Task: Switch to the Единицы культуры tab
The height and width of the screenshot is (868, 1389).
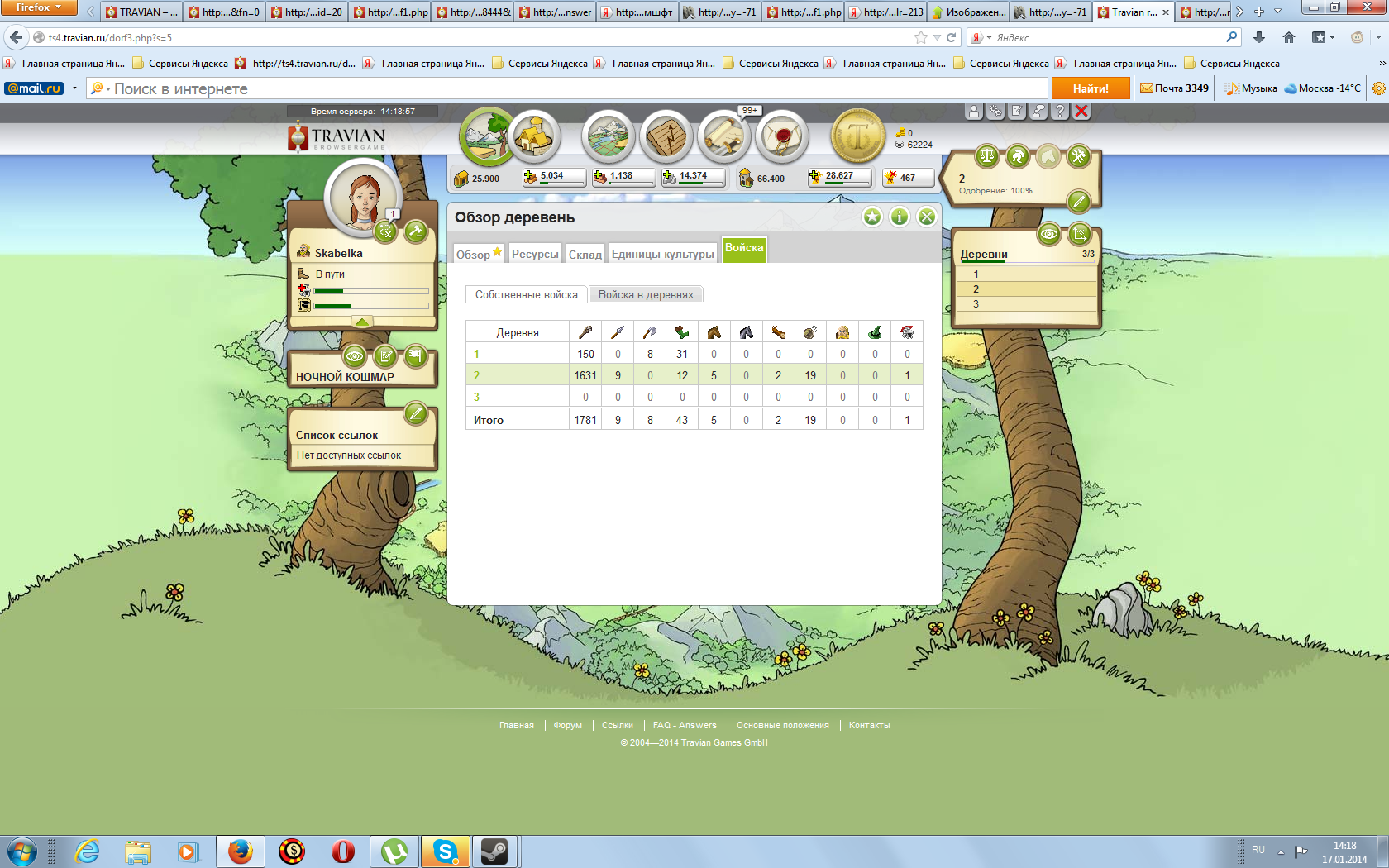Action: pos(663,254)
